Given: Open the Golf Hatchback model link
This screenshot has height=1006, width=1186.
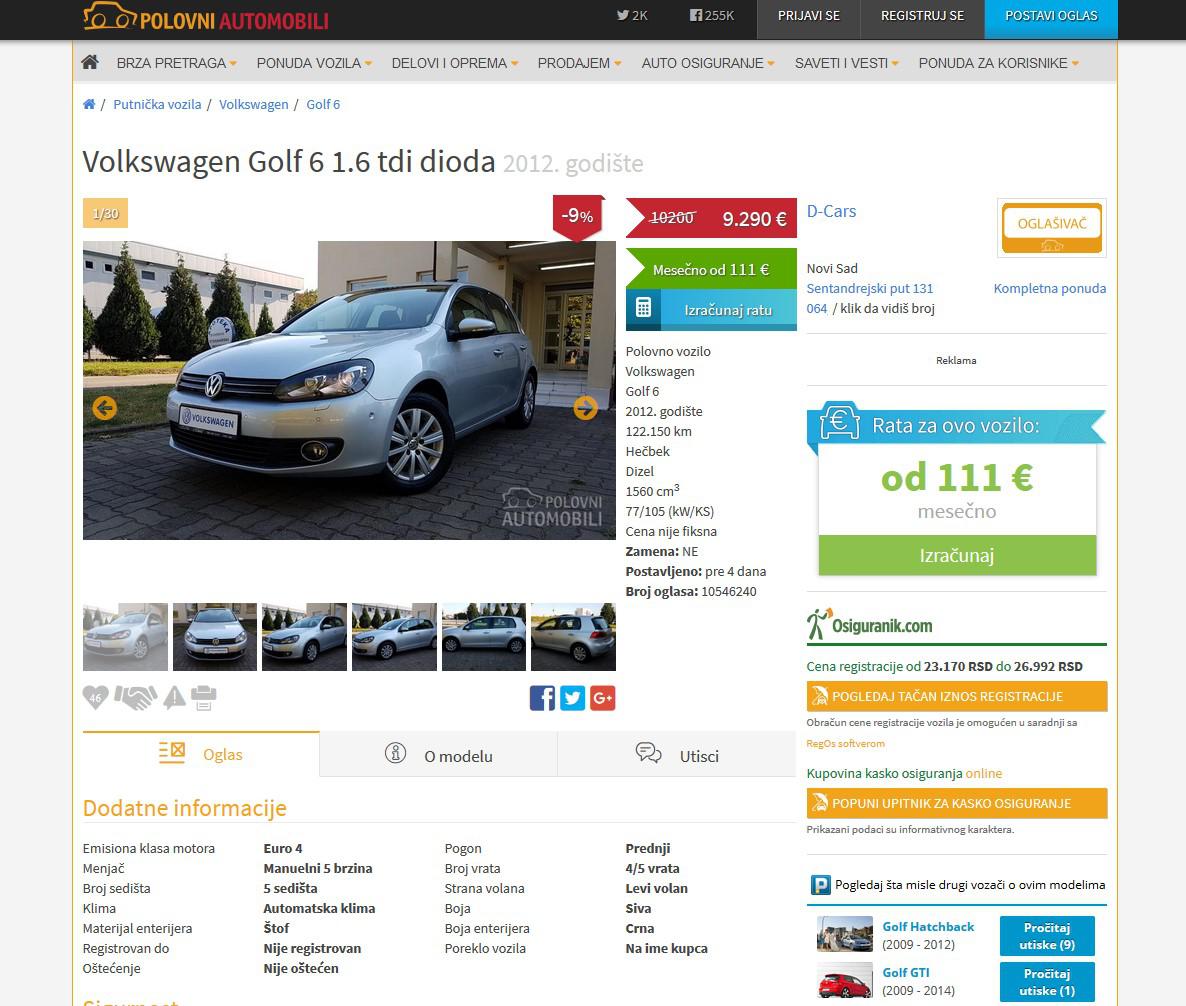Looking at the screenshot, I should coord(928,927).
